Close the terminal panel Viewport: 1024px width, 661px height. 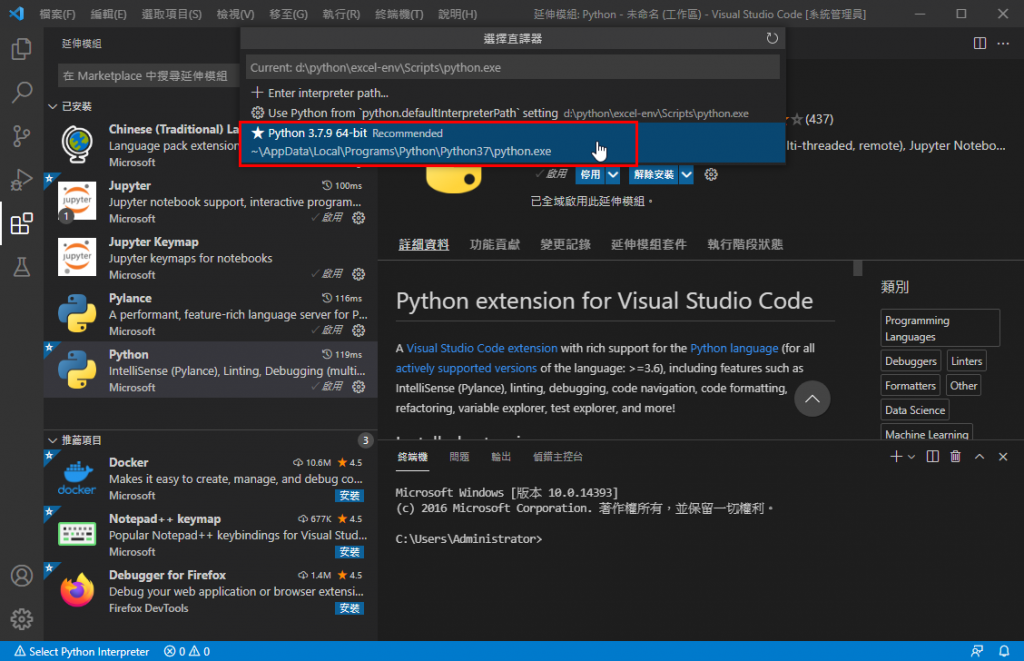[1003, 457]
